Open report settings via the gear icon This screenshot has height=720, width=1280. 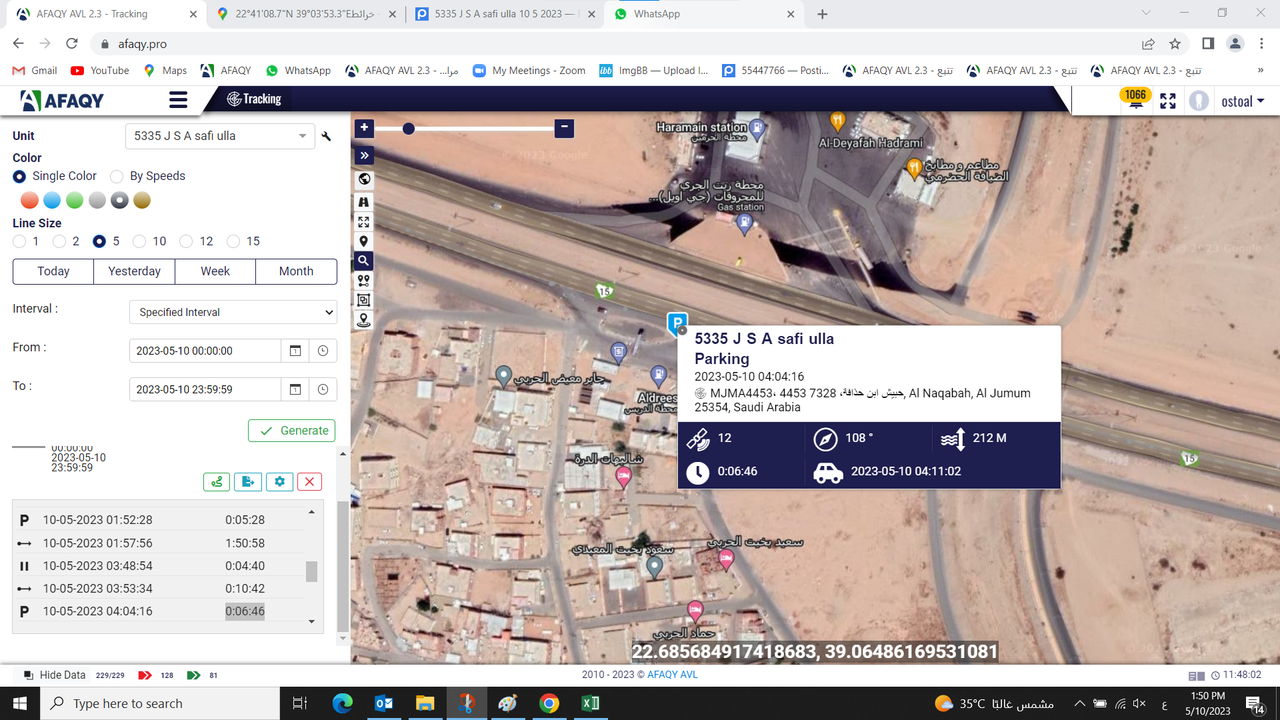[279, 481]
